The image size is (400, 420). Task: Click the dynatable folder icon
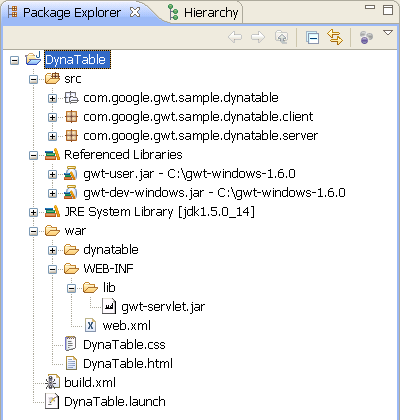(71, 250)
